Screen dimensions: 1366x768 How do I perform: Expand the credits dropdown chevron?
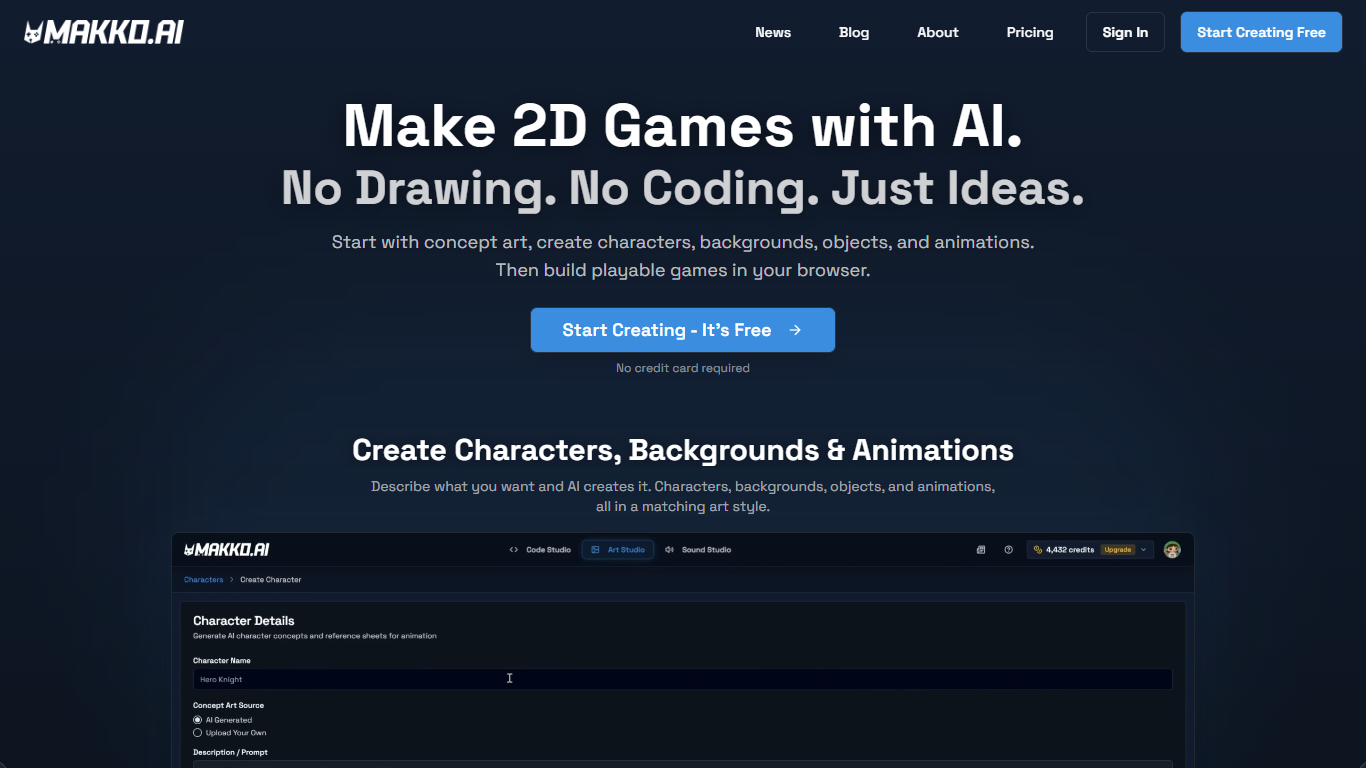(1143, 550)
